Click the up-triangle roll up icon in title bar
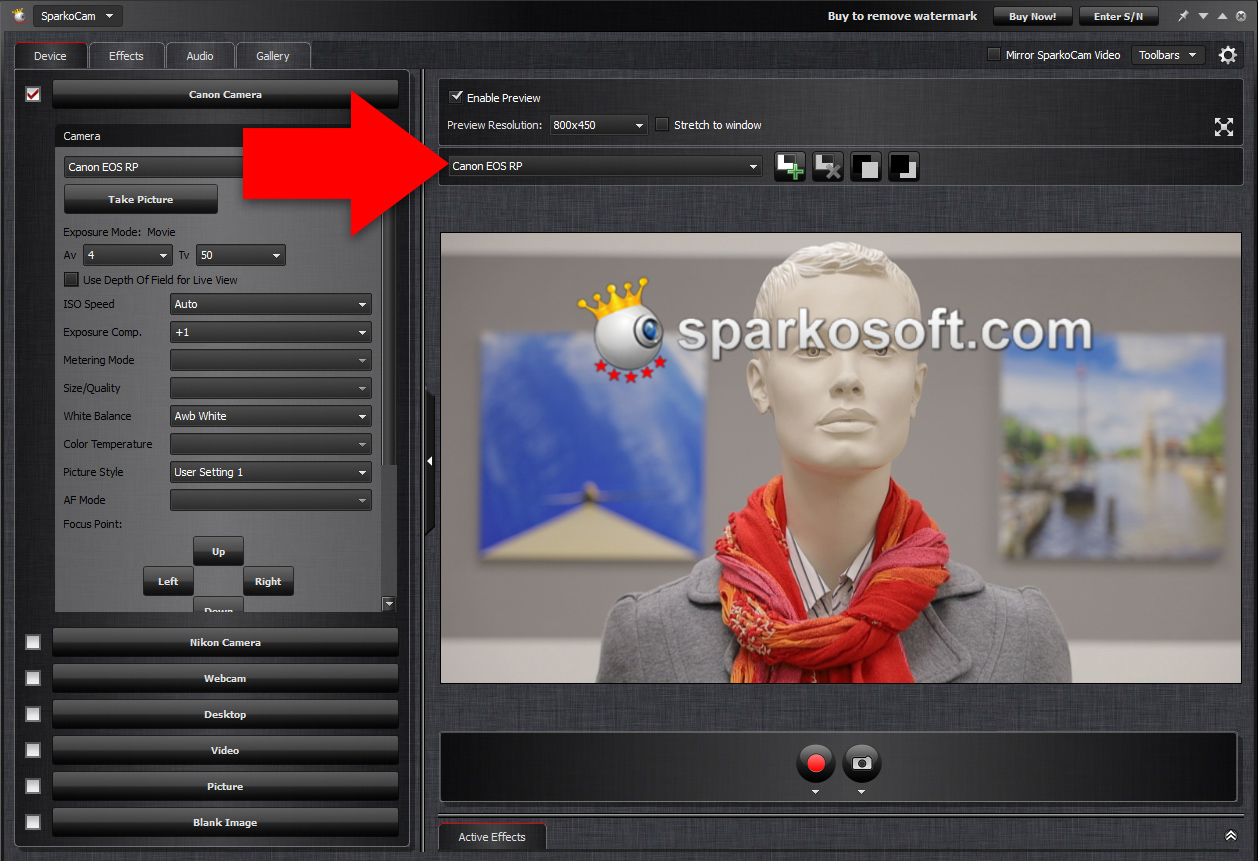The height and width of the screenshot is (861, 1258). point(1222,16)
